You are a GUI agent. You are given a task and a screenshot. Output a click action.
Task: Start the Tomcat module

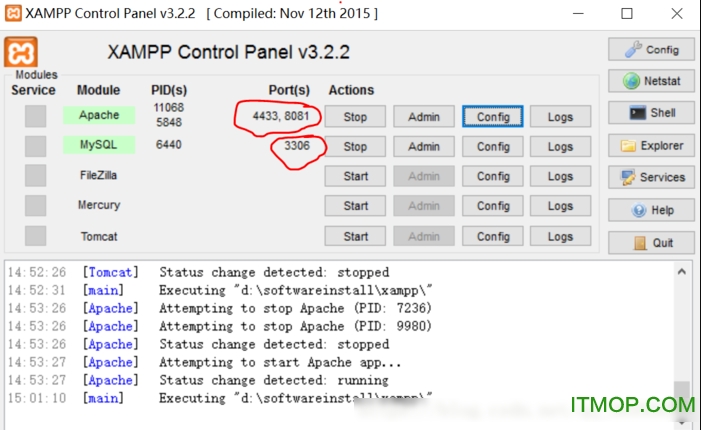[355, 237]
